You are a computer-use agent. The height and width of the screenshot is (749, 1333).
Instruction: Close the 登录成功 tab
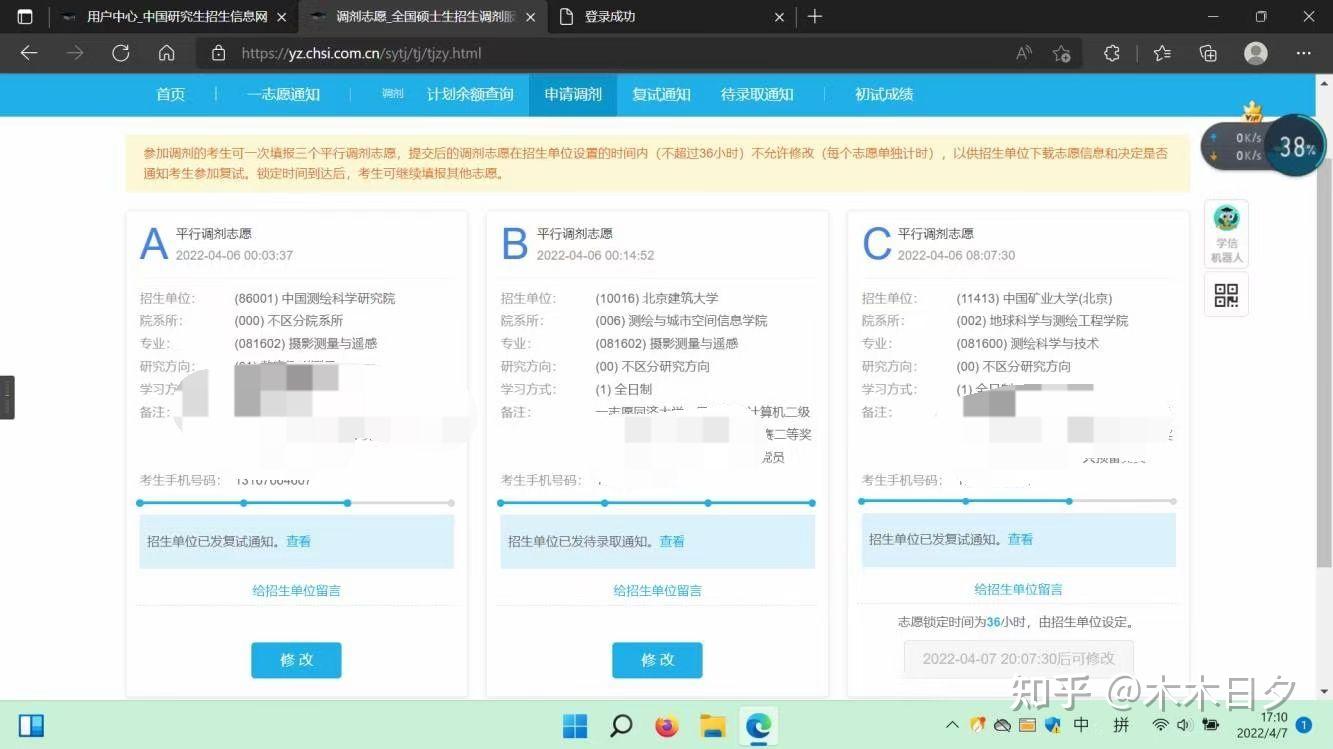pos(780,17)
